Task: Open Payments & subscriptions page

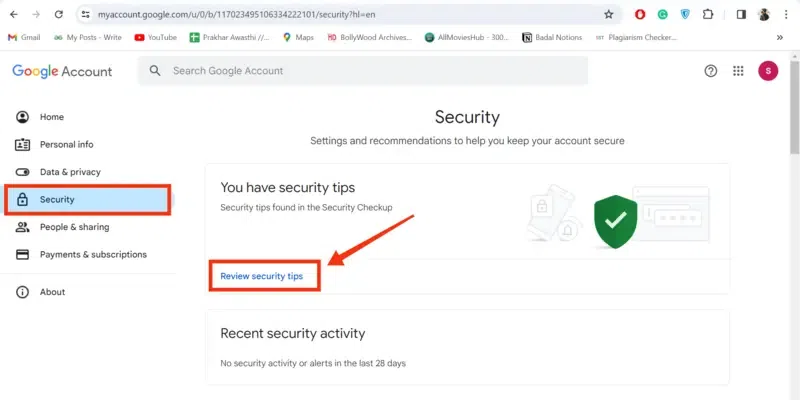Action: [93, 254]
